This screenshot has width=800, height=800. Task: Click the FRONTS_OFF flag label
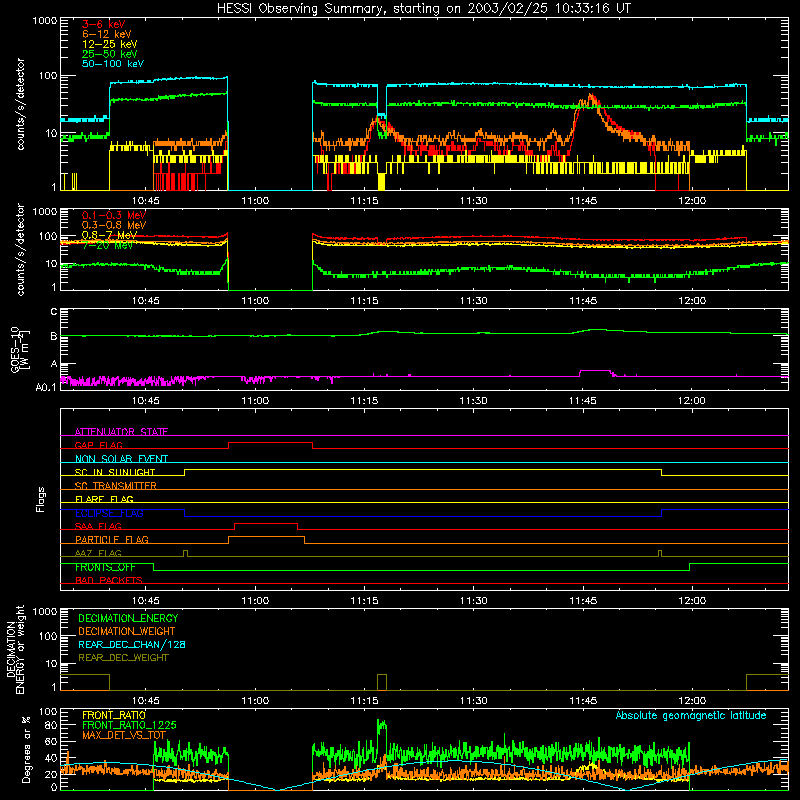105,567
